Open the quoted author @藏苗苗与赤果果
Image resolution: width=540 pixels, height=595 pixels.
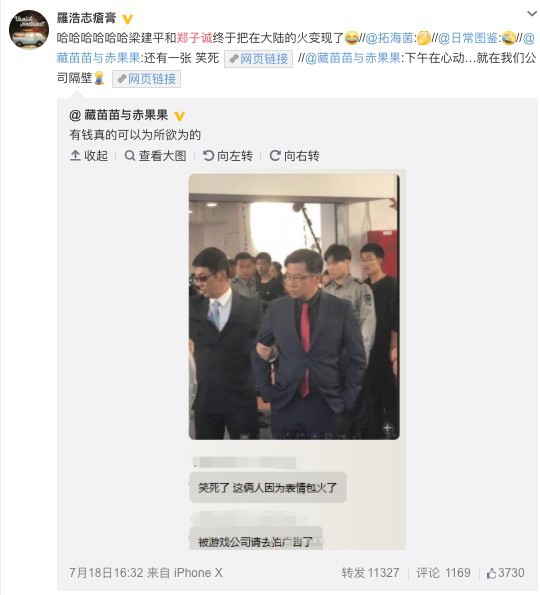[118, 115]
